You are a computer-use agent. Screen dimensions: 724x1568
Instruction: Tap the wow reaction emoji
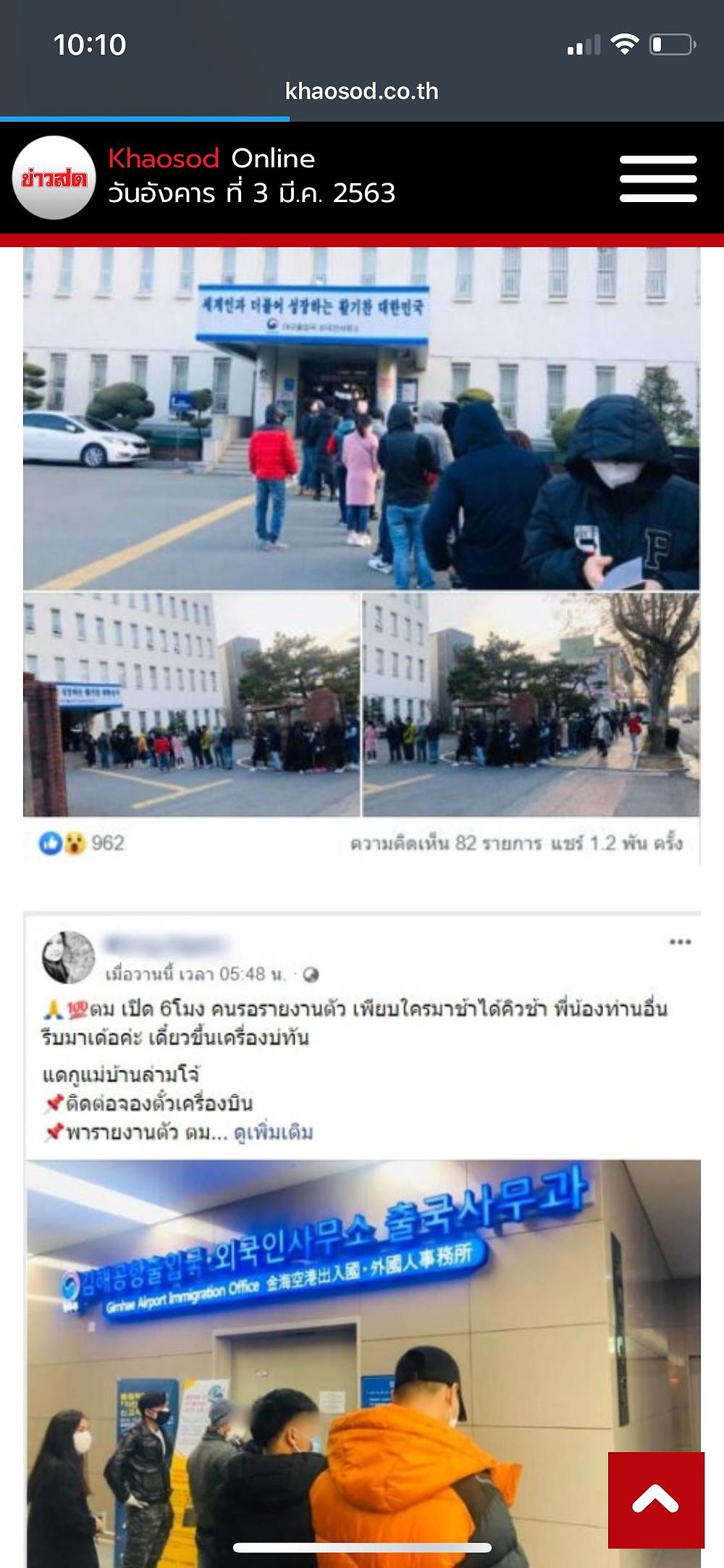tap(73, 843)
